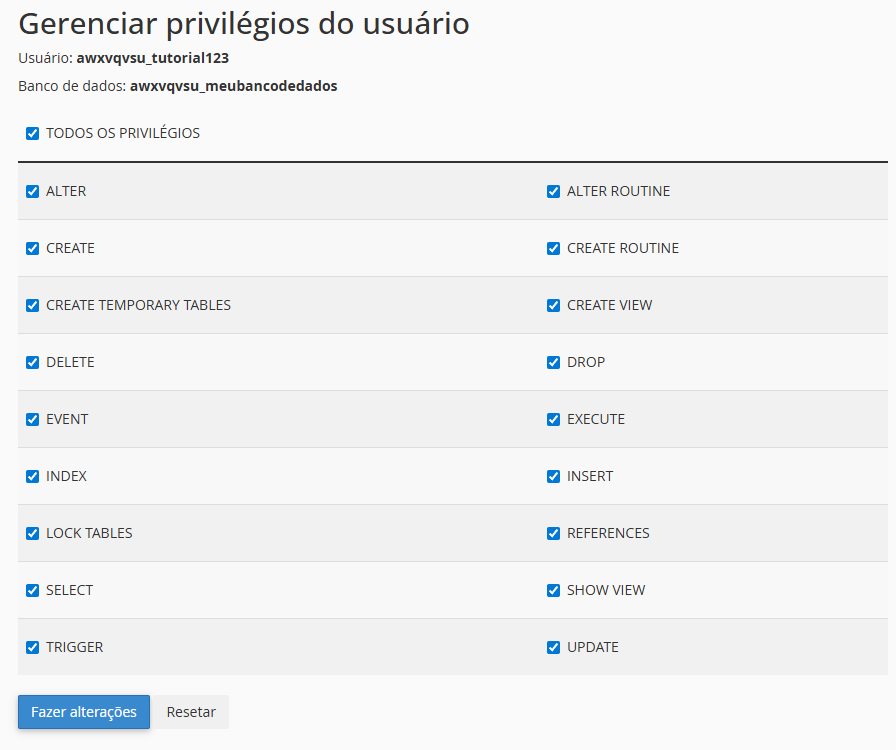
Task: Disable the INDEX privilege
Action: (33, 476)
